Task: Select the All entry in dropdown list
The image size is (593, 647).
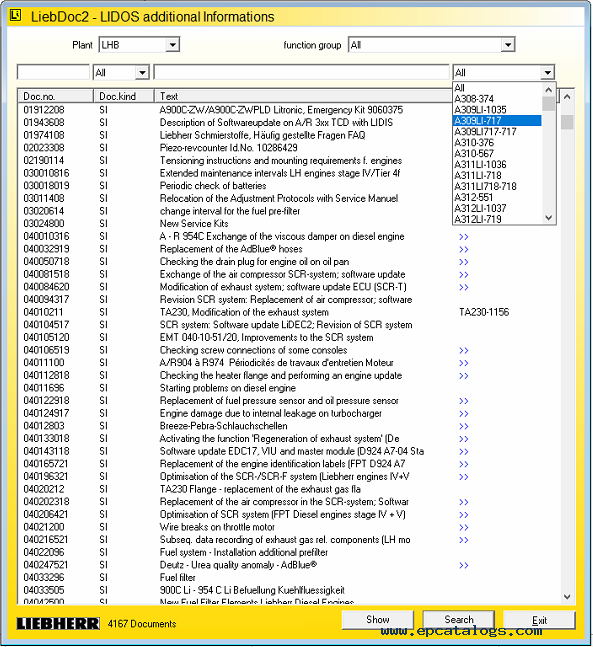Action: coord(497,88)
